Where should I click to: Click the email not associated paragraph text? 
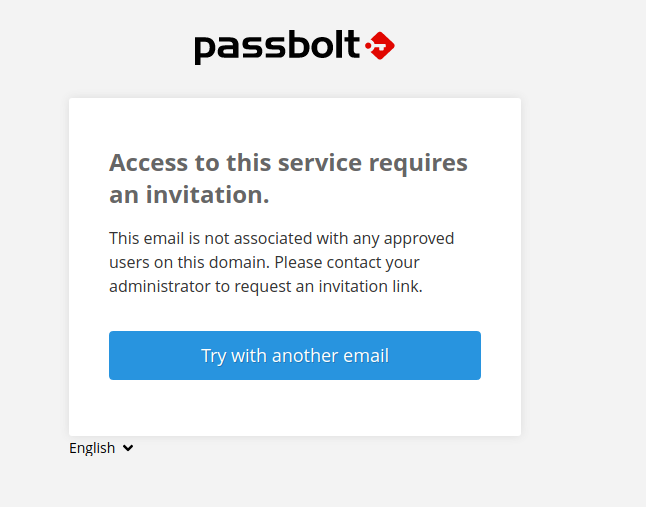coord(282,262)
